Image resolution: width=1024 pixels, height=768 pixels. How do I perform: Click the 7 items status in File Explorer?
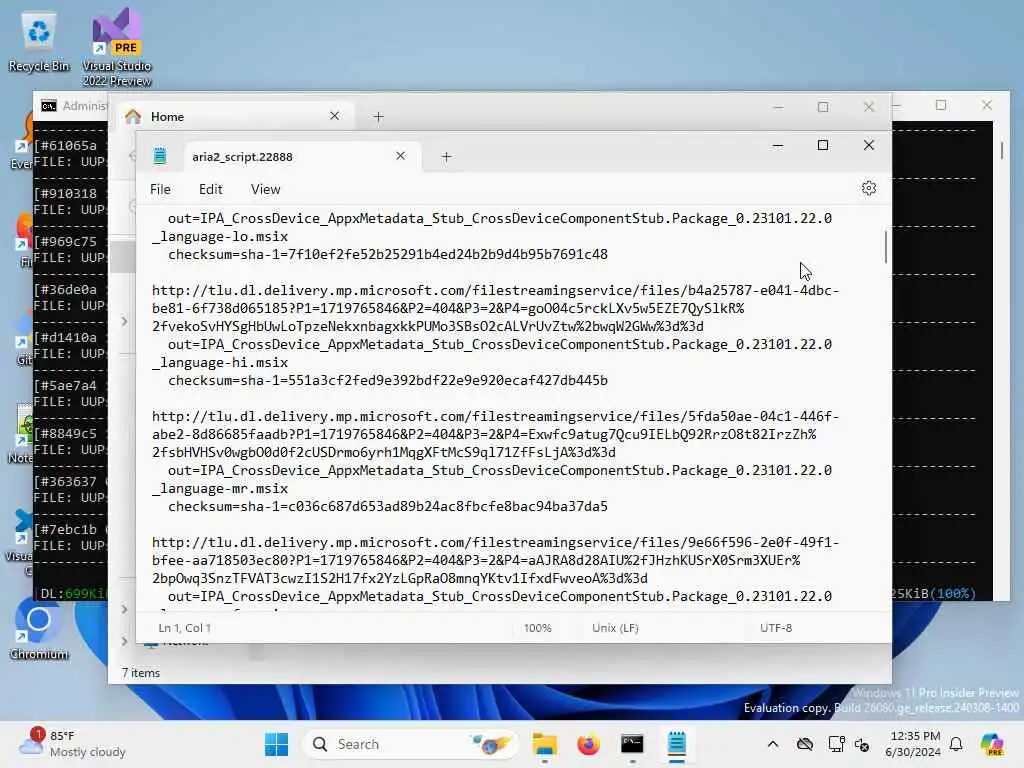coord(141,673)
